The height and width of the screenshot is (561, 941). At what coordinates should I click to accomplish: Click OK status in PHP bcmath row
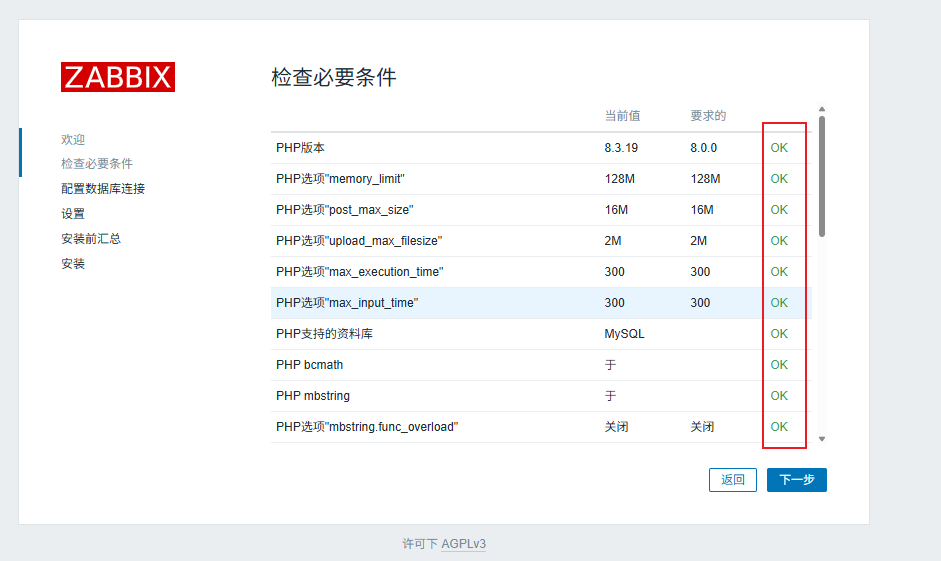(x=779, y=365)
